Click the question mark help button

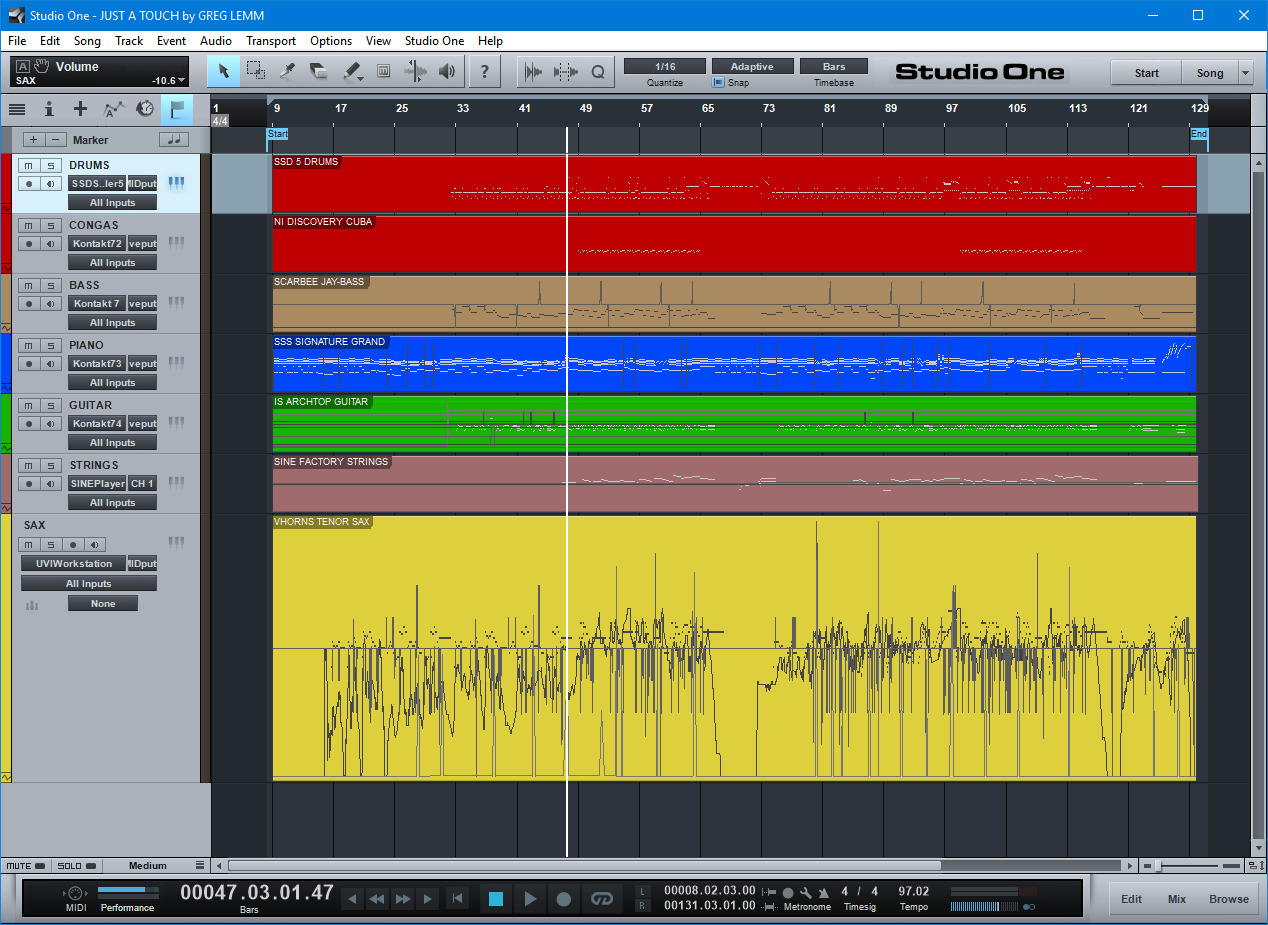pos(485,71)
